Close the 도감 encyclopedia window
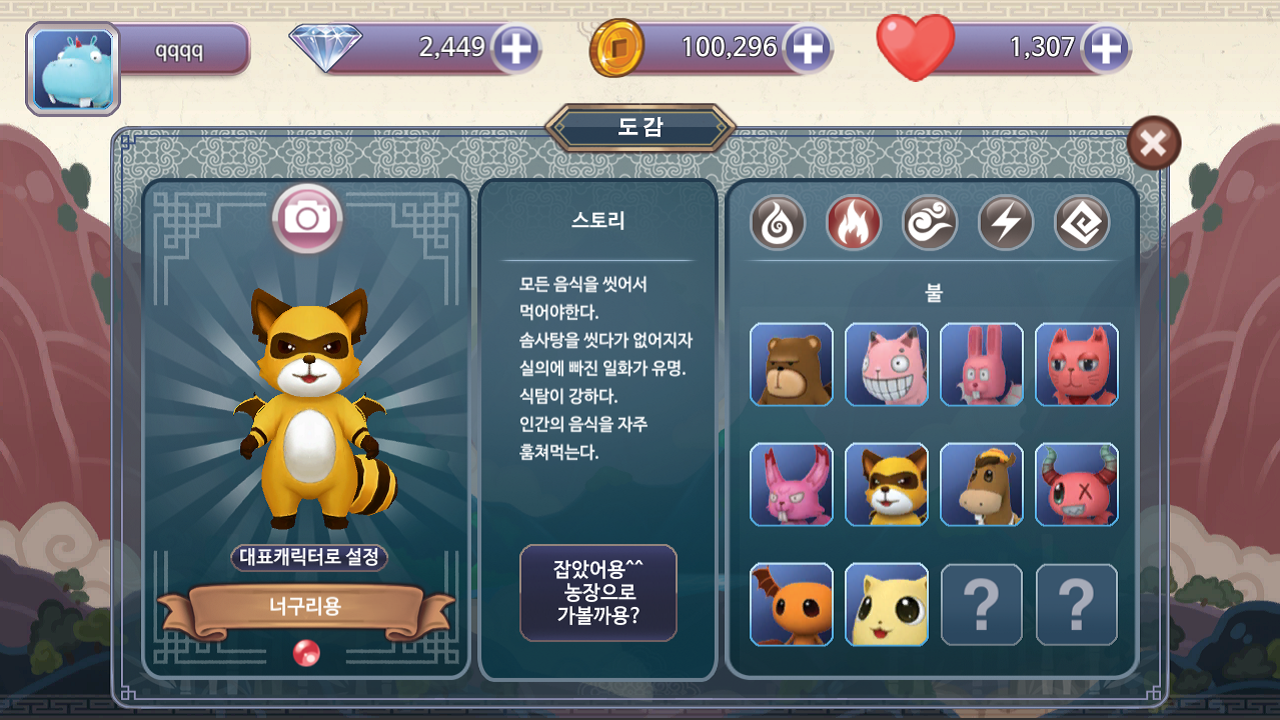This screenshot has width=1280, height=720. click(1153, 144)
